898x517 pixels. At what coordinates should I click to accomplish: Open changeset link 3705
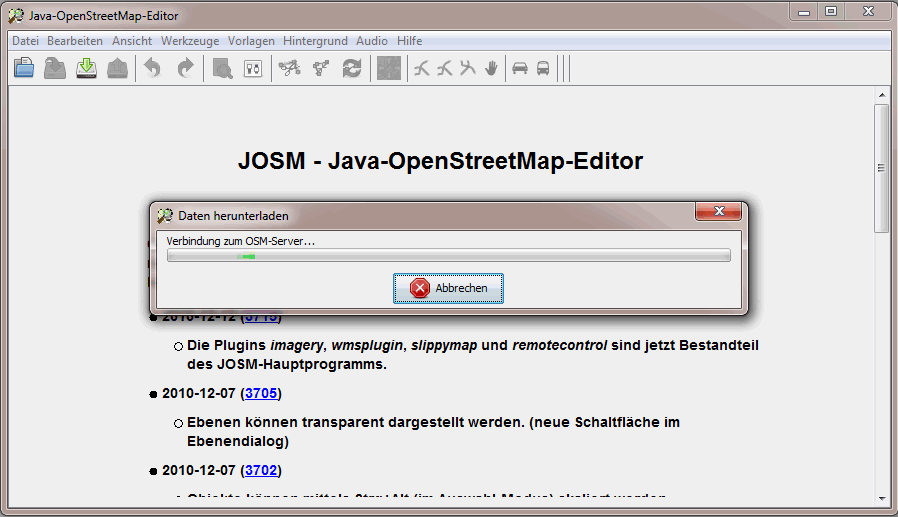[x=261, y=393]
